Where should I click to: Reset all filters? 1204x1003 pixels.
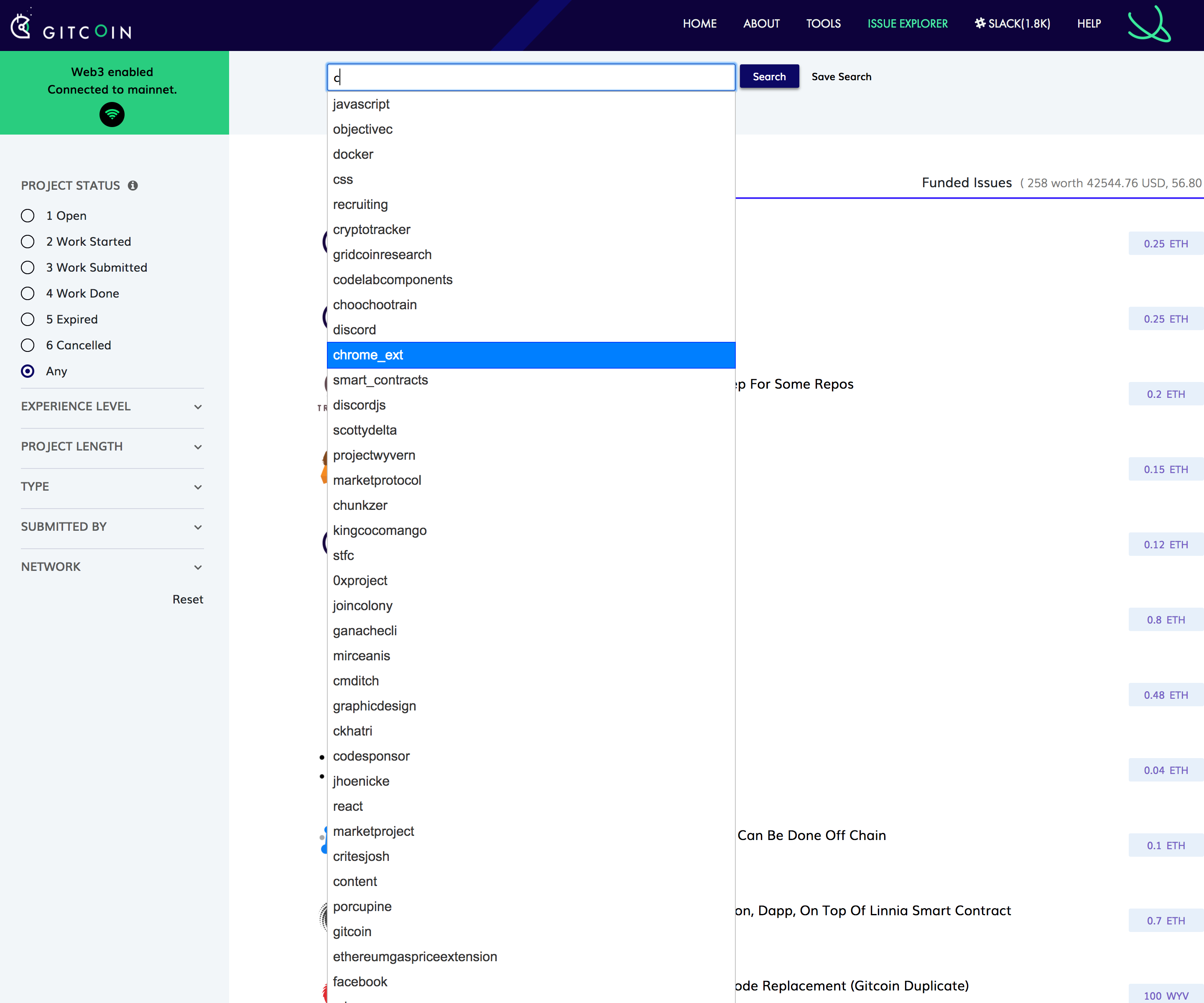click(187, 599)
